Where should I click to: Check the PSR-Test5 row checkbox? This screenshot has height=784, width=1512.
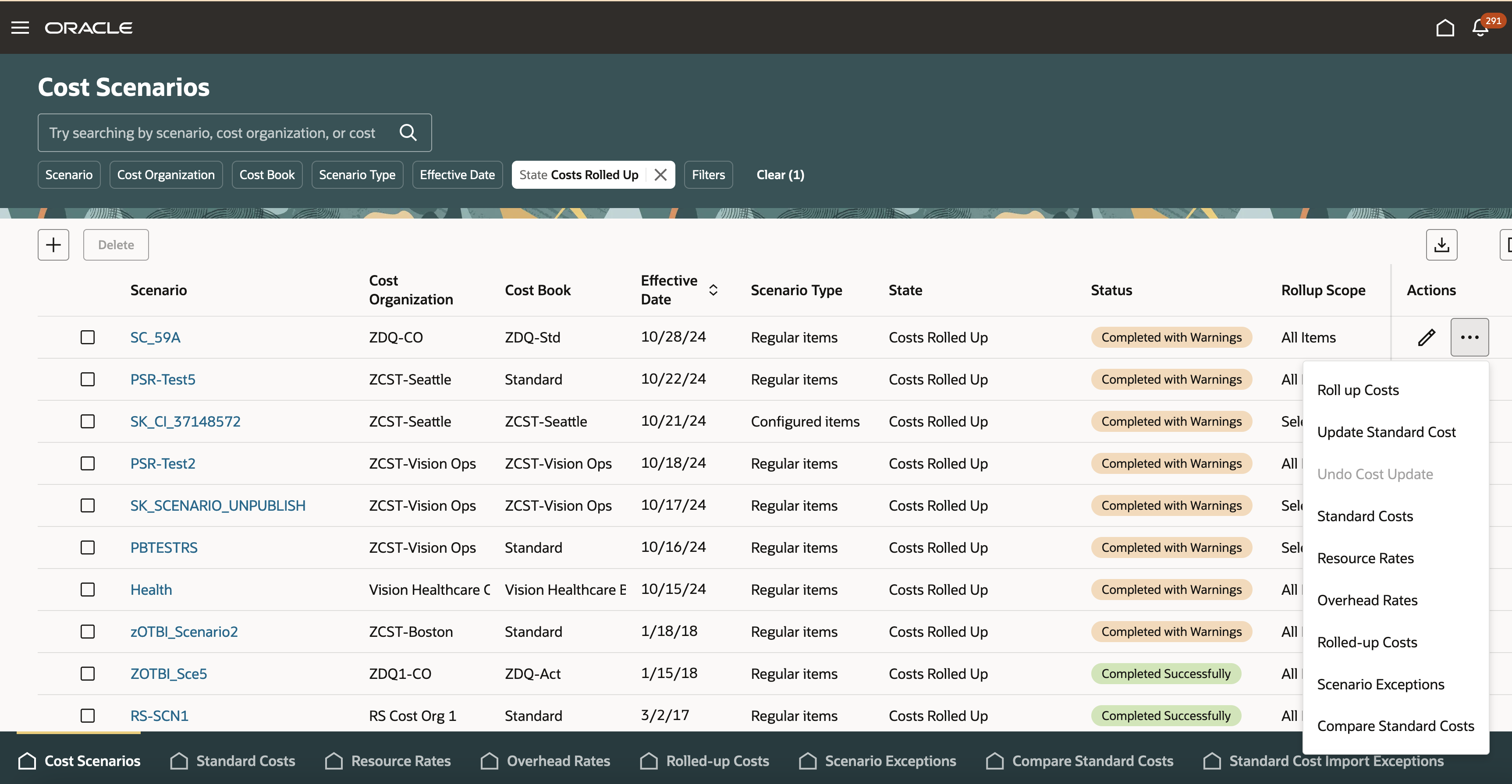pyautogui.click(x=88, y=379)
